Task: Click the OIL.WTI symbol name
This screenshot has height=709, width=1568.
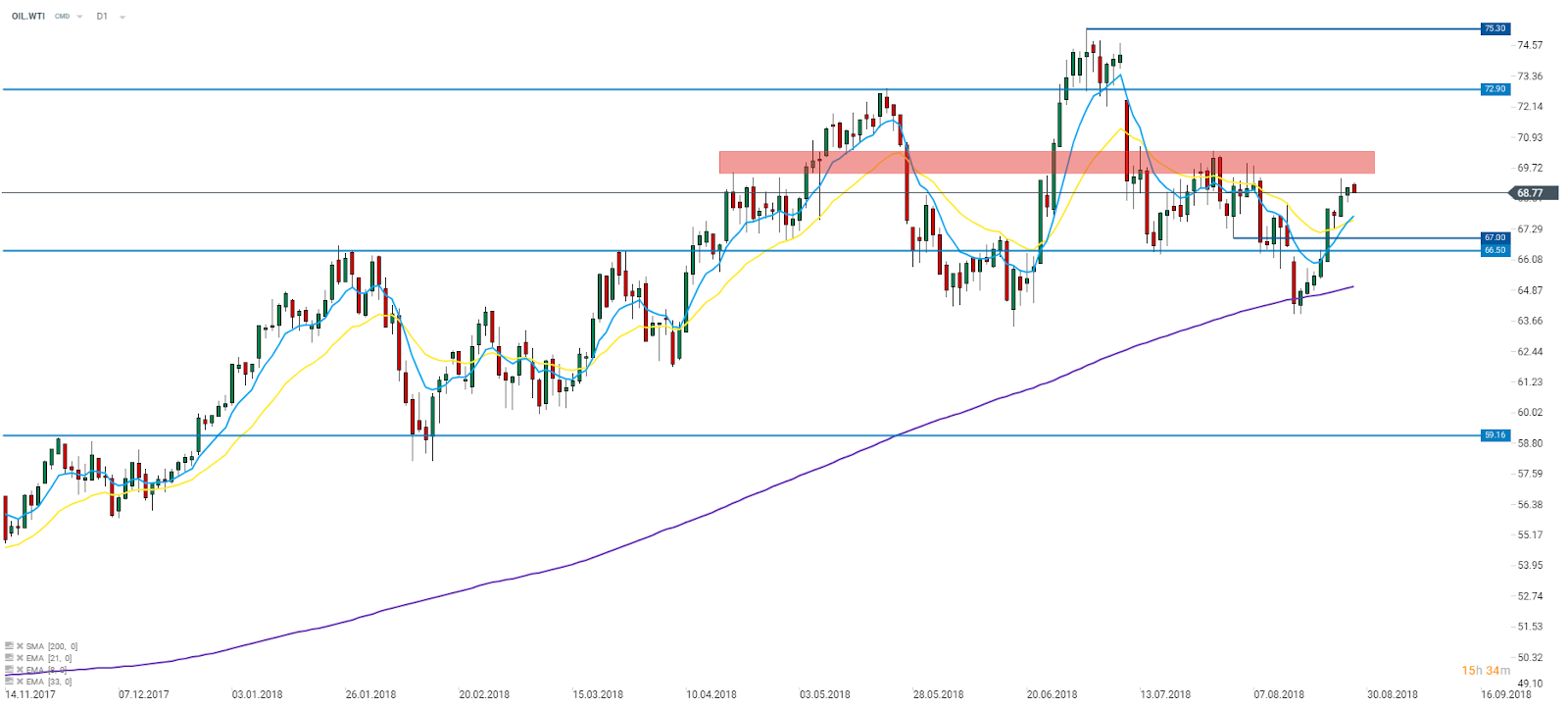Action: click(28, 17)
